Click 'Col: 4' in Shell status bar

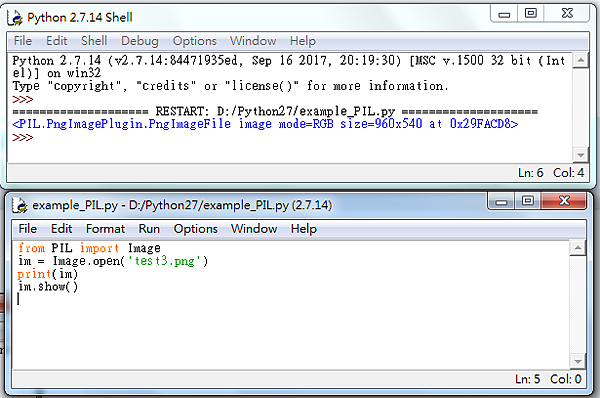coord(568,173)
